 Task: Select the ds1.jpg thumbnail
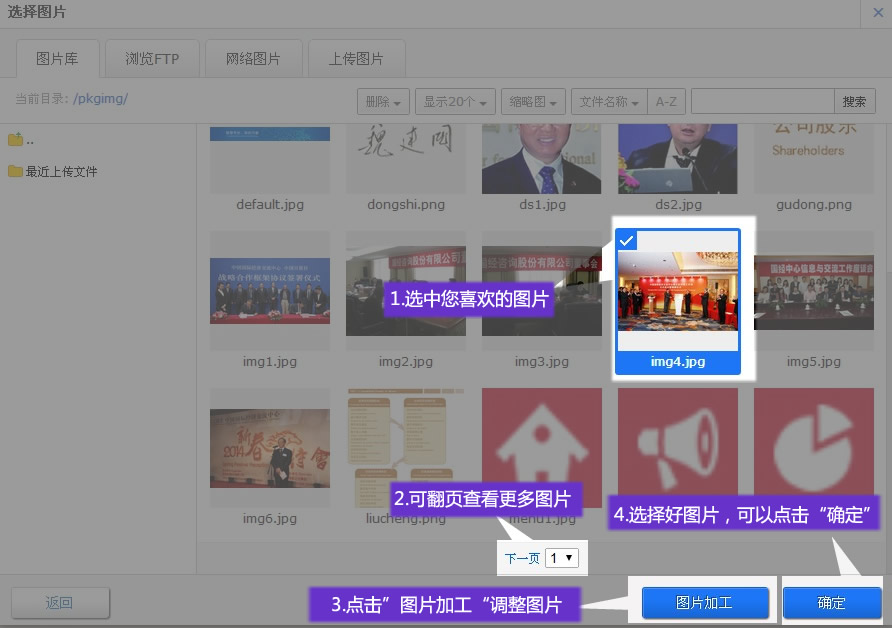coord(542,160)
